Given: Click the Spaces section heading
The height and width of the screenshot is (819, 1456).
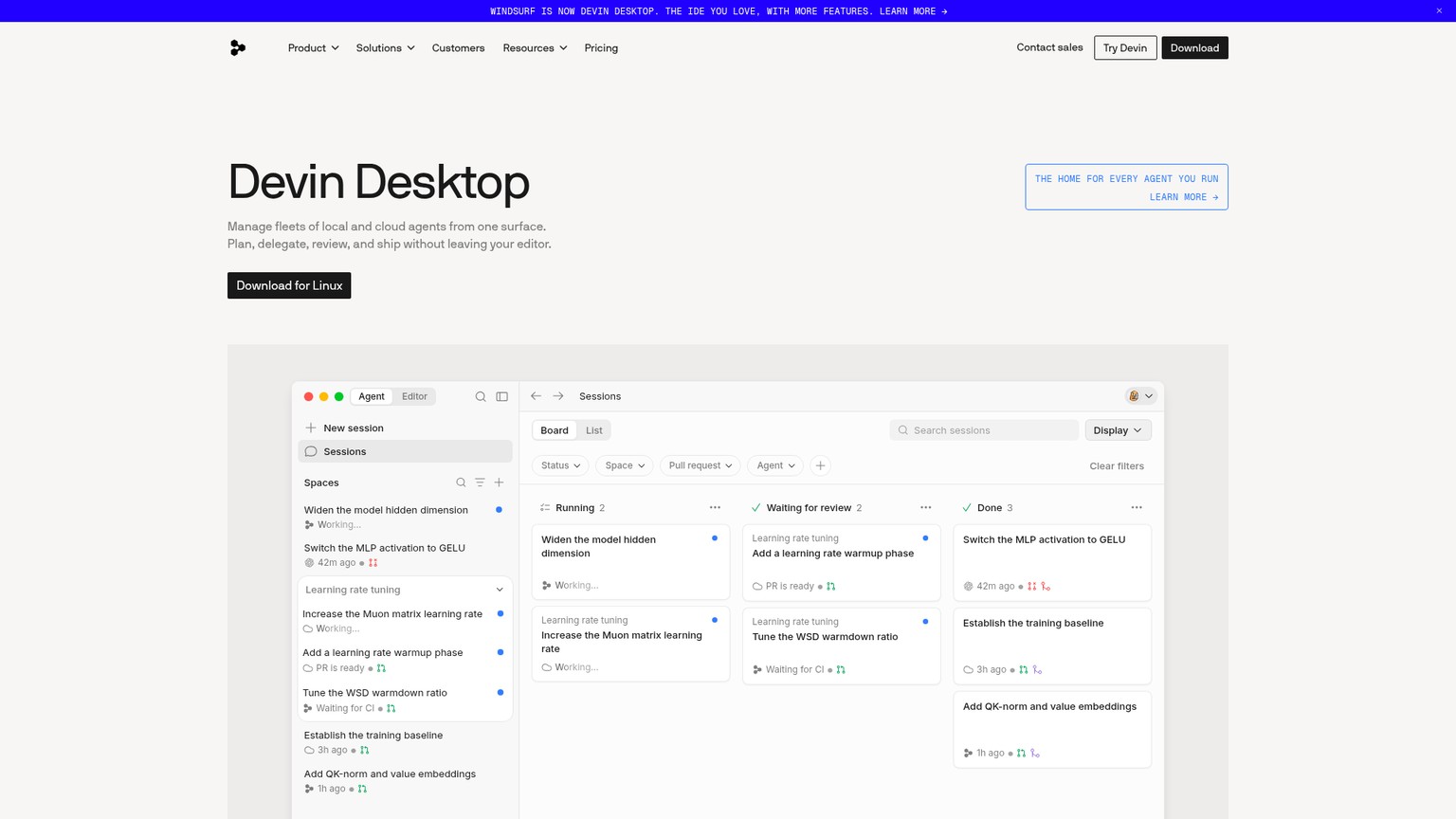Looking at the screenshot, I should point(321,482).
